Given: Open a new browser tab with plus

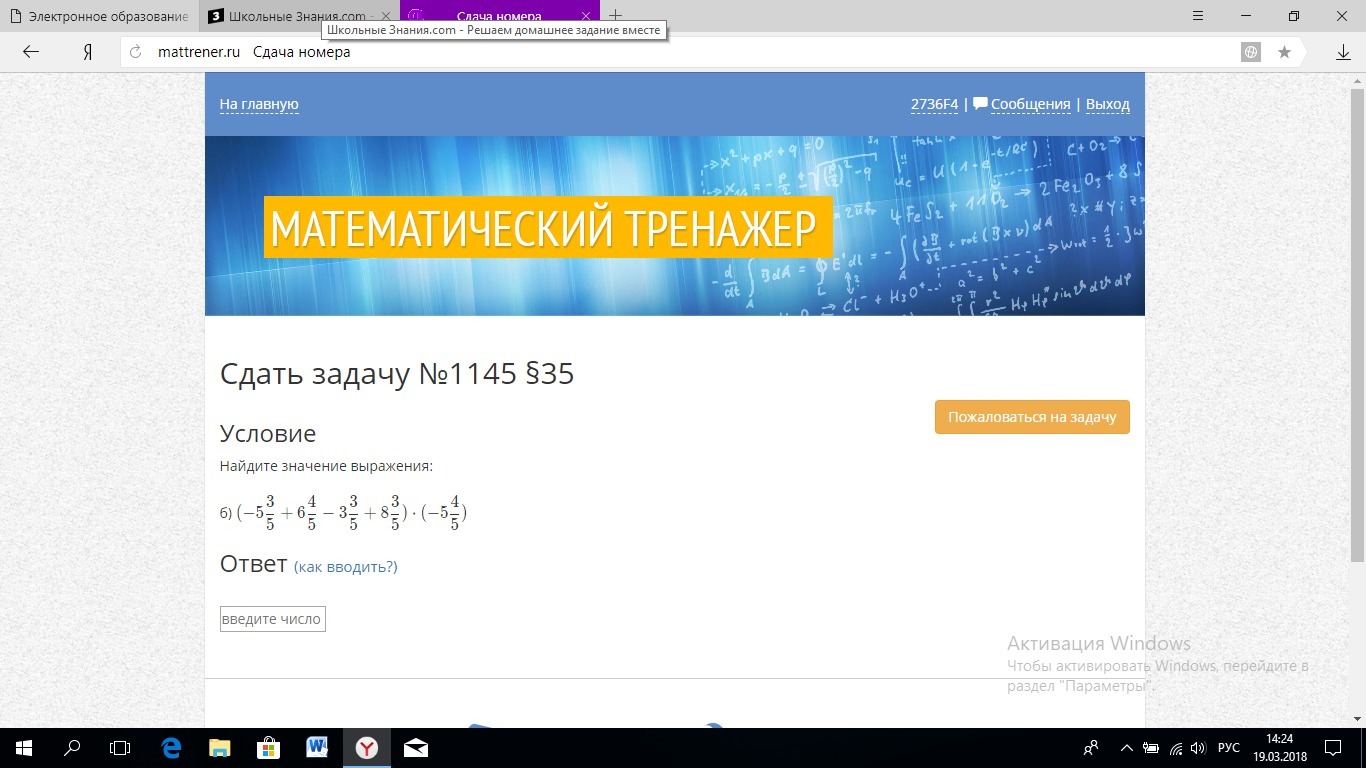Looking at the screenshot, I should (616, 15).
